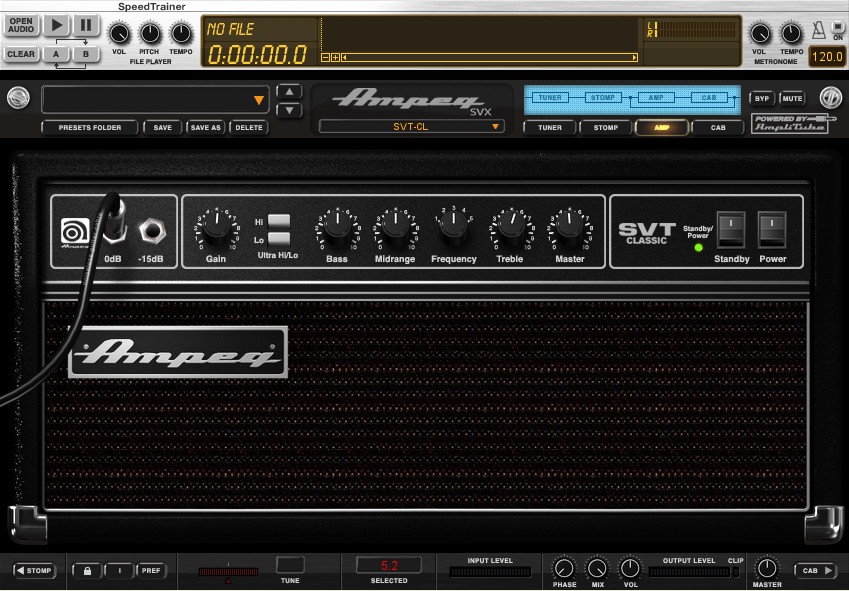The image size is (849, 591).
Task: Go to next CAB section via bottom arrow
Action: [815, 570]
